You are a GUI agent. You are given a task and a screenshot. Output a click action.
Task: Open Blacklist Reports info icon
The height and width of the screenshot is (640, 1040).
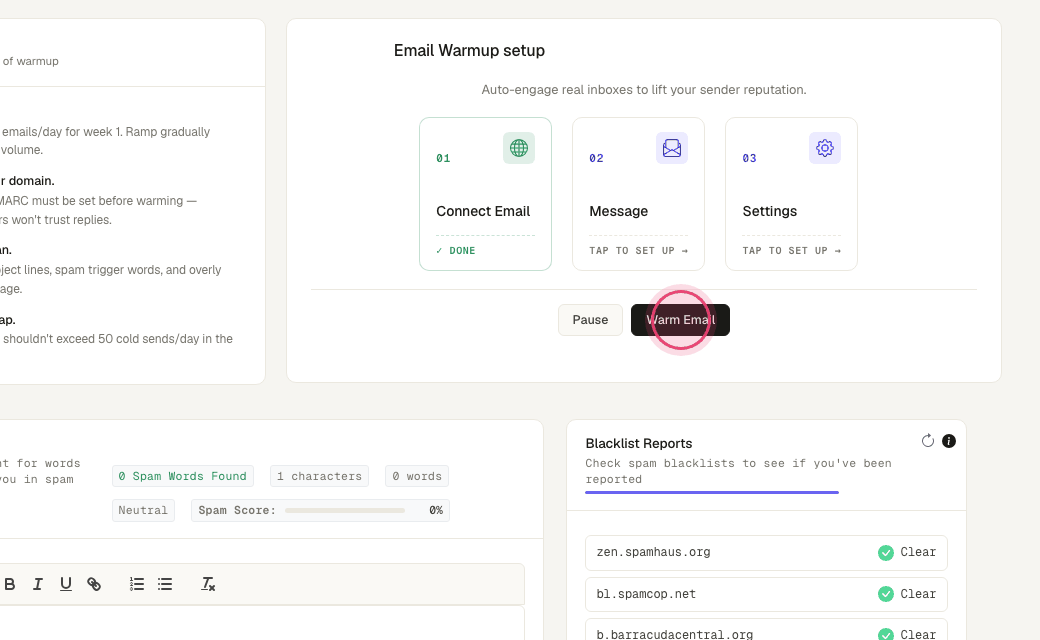[x=949, y=441]
